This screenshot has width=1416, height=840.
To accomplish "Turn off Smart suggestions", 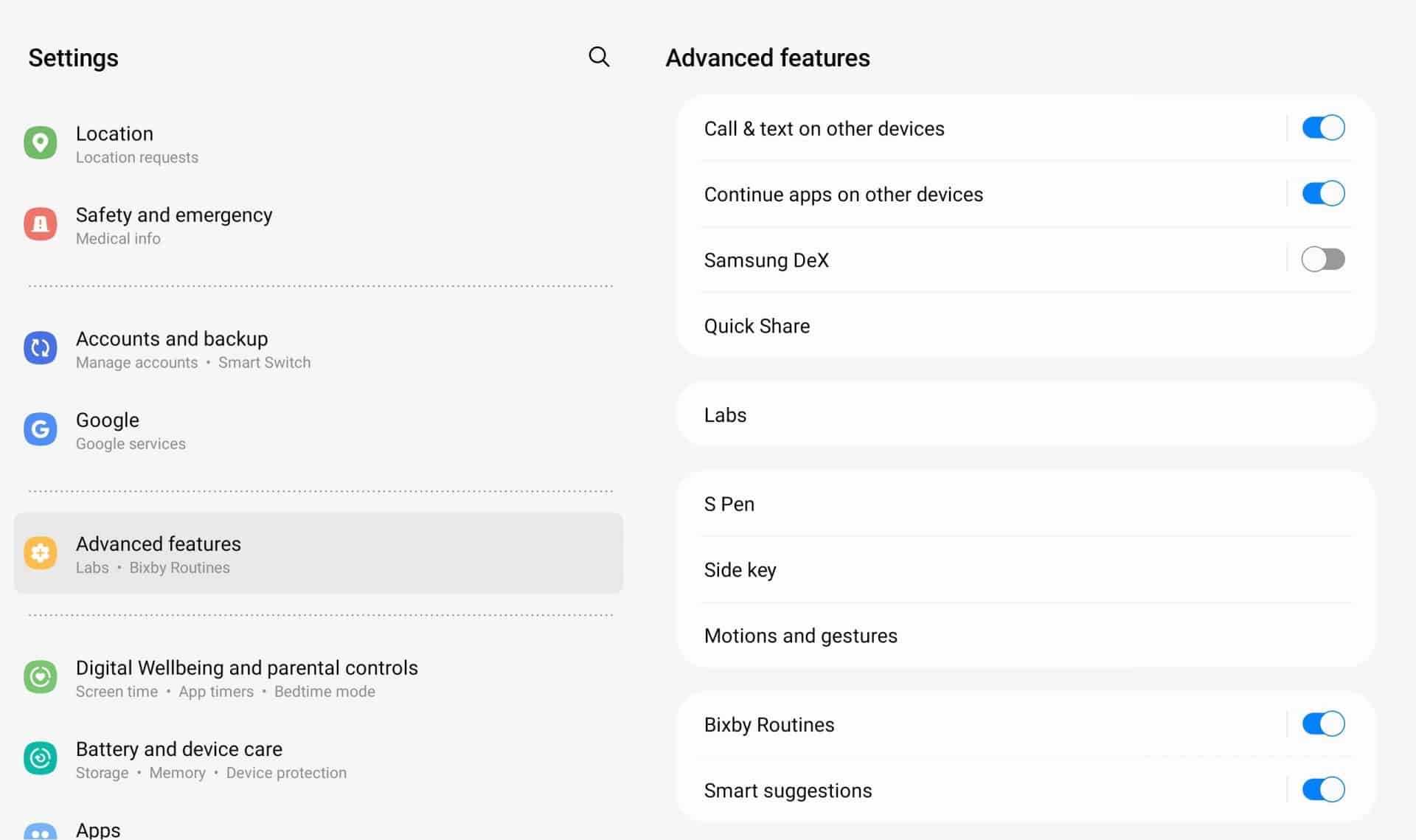I will tap(1322, 789).
